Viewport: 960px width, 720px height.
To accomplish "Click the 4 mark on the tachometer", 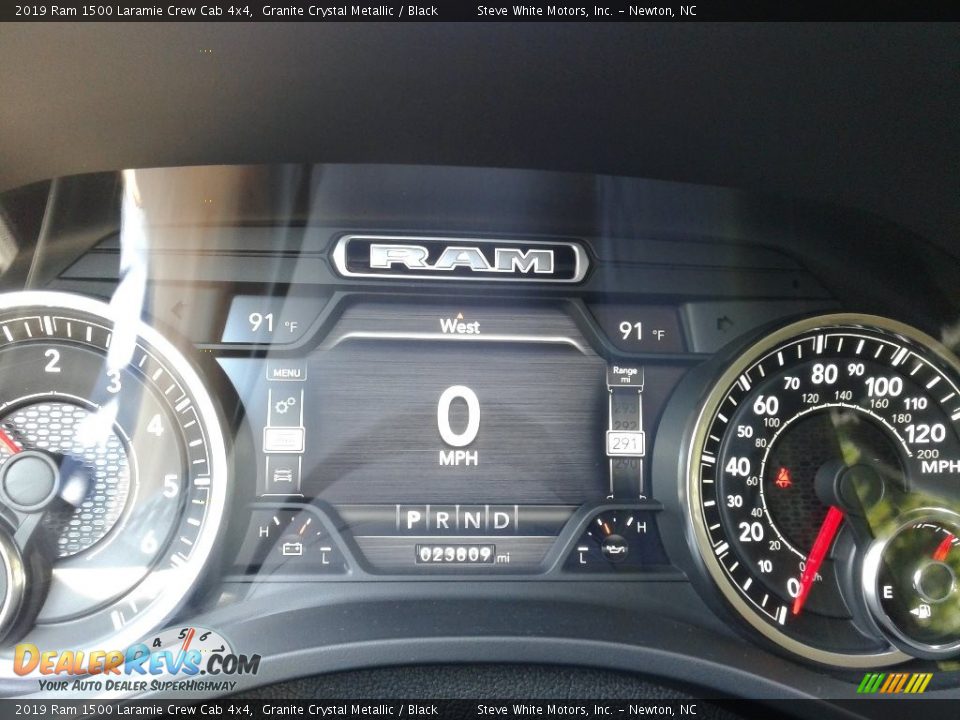I will [x=156, y=425].
